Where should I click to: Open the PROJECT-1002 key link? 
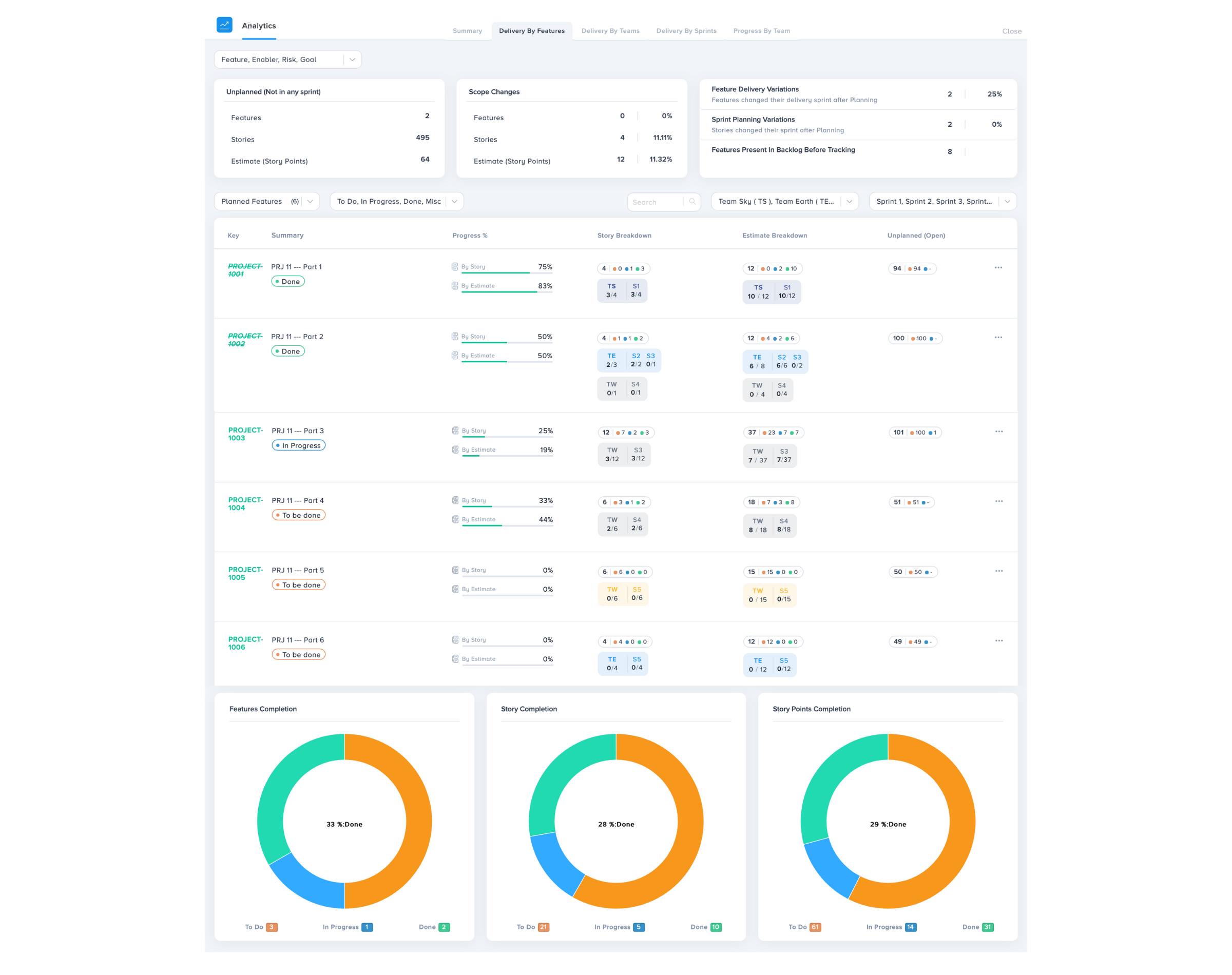[244, 340]
